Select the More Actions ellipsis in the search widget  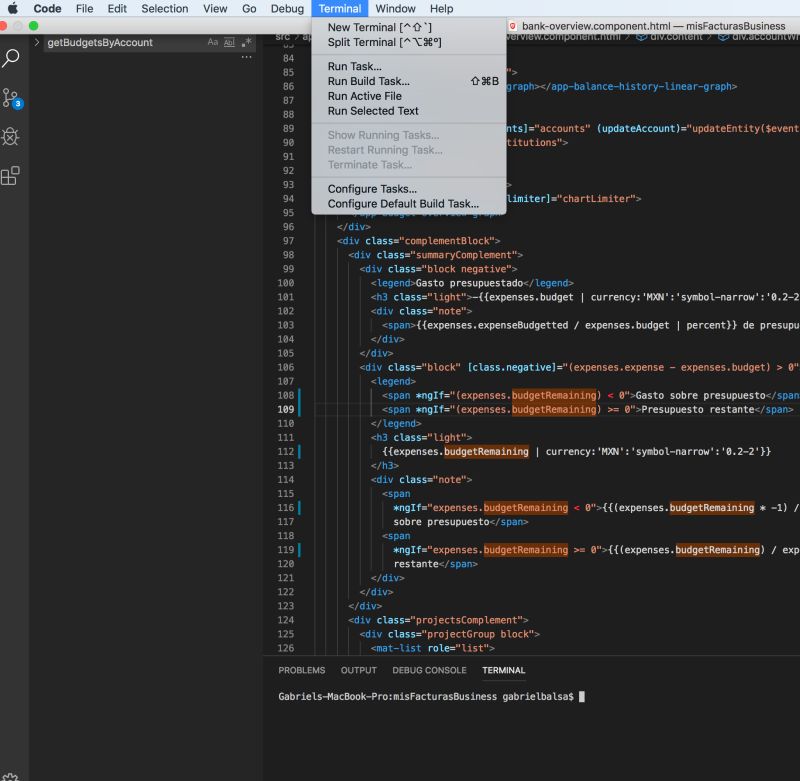click(246, 57)
